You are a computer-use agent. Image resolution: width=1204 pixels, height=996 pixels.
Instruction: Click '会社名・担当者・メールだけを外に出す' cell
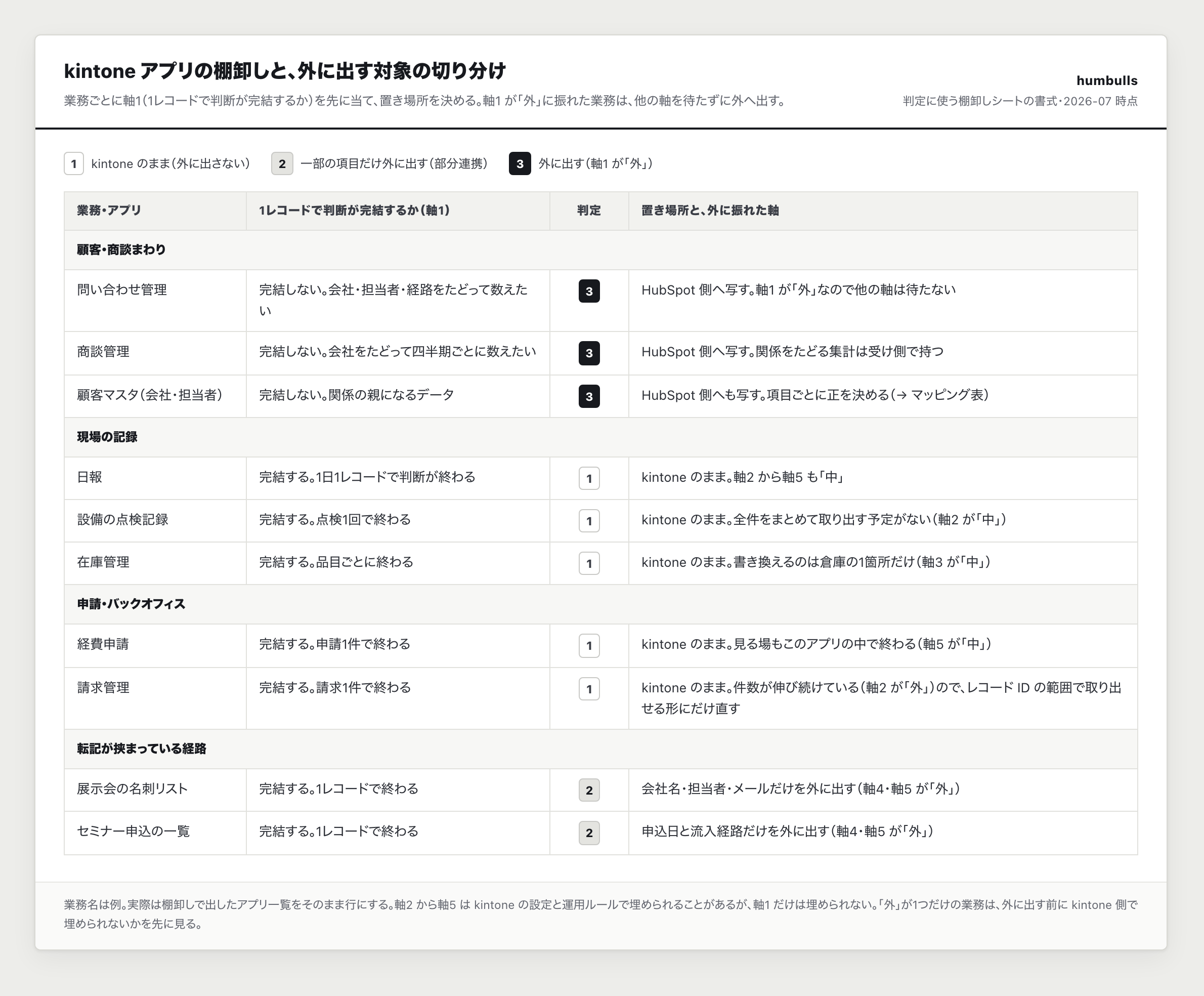coord(883,790)
